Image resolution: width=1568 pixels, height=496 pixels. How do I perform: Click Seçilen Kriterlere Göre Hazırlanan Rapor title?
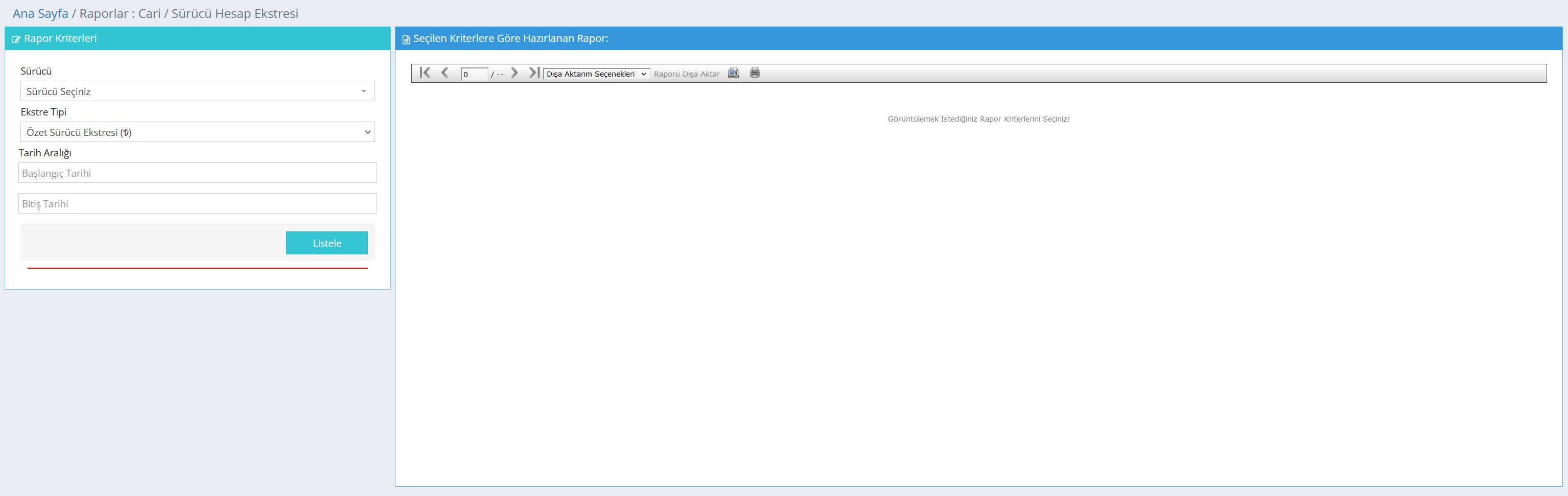coord(511,38)
